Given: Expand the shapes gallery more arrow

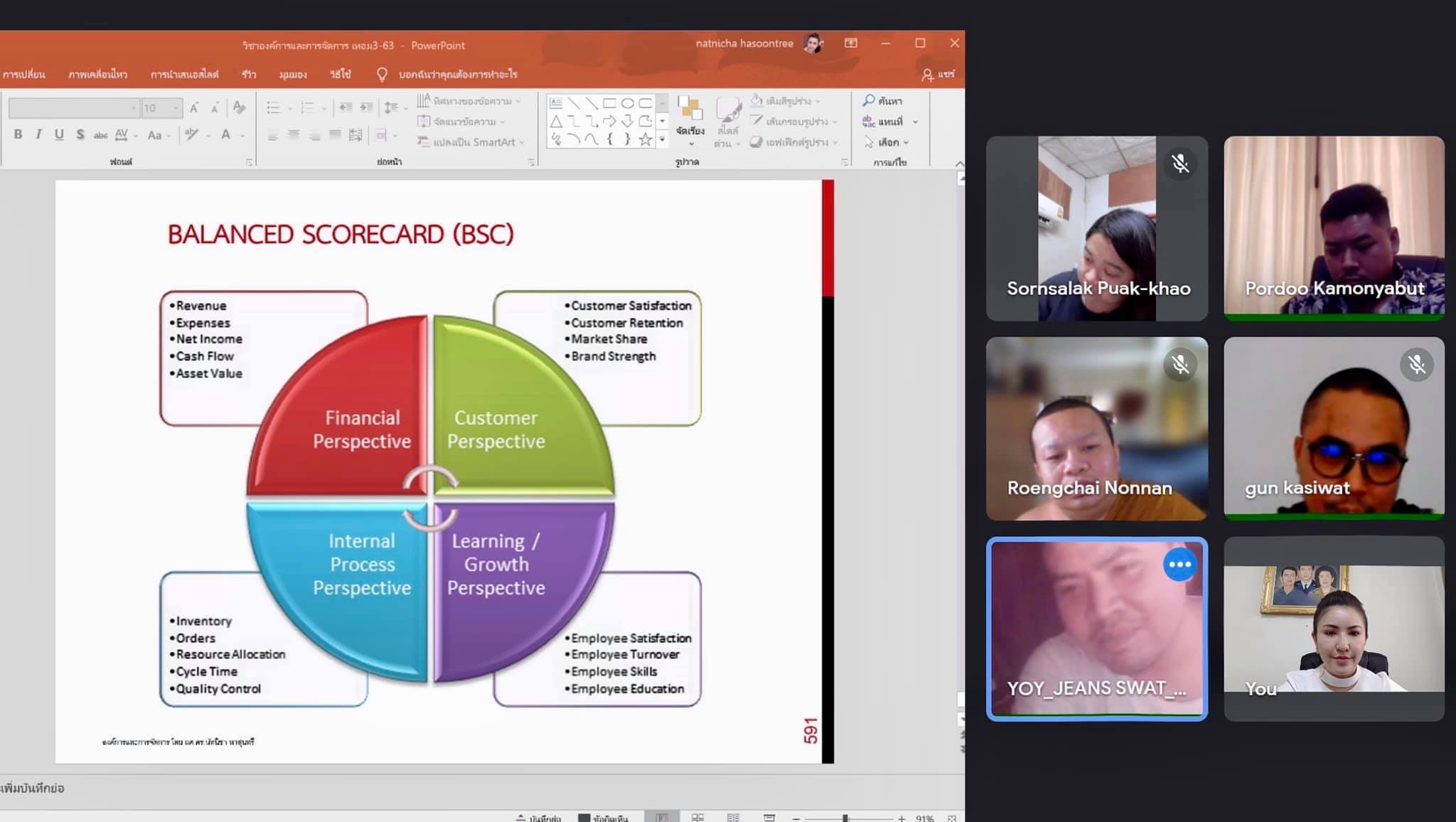Looking at the screenshot, I should [x=662, y=140].
